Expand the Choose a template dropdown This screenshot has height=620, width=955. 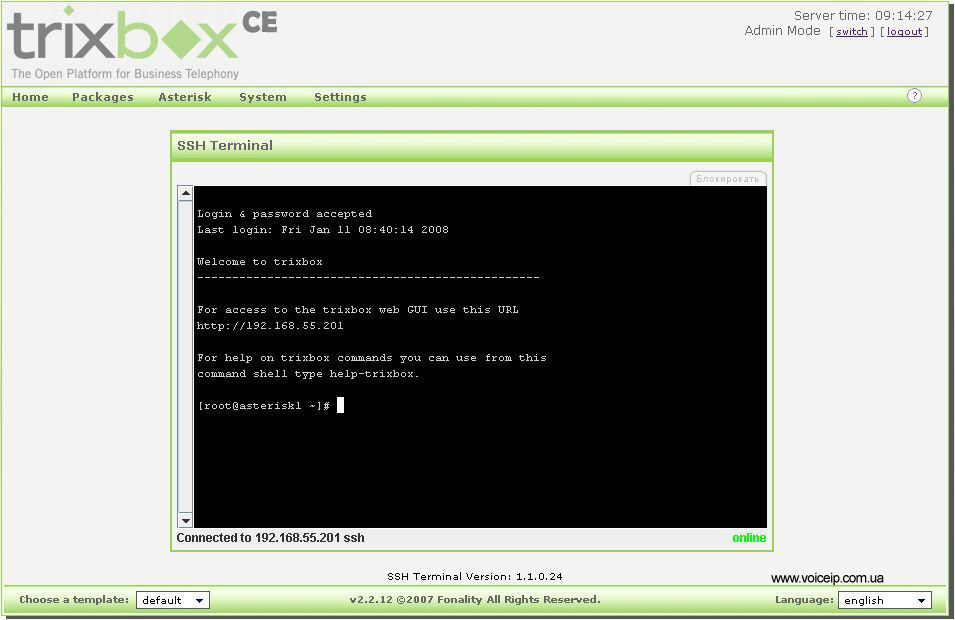[x=173, y=600]
